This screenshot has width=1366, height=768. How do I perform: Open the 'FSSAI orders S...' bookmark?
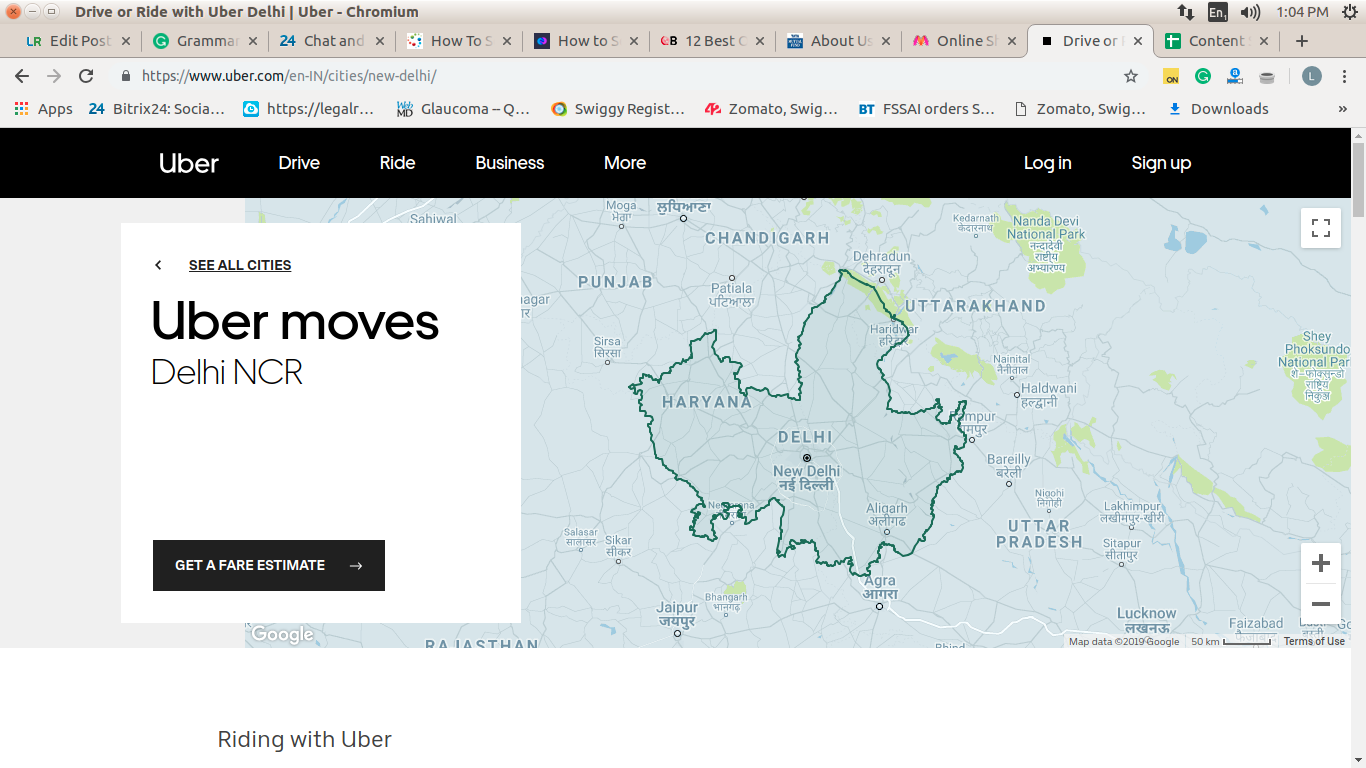pyautogui.click(x=927, y=109)
